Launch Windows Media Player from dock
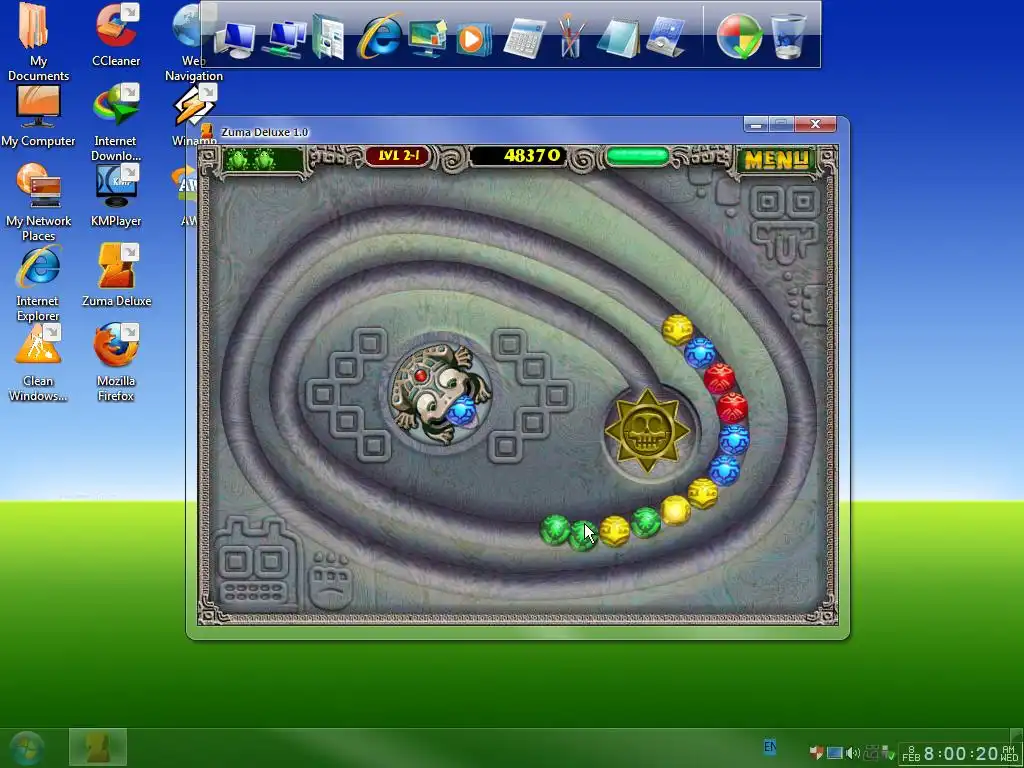 point(473,39)
